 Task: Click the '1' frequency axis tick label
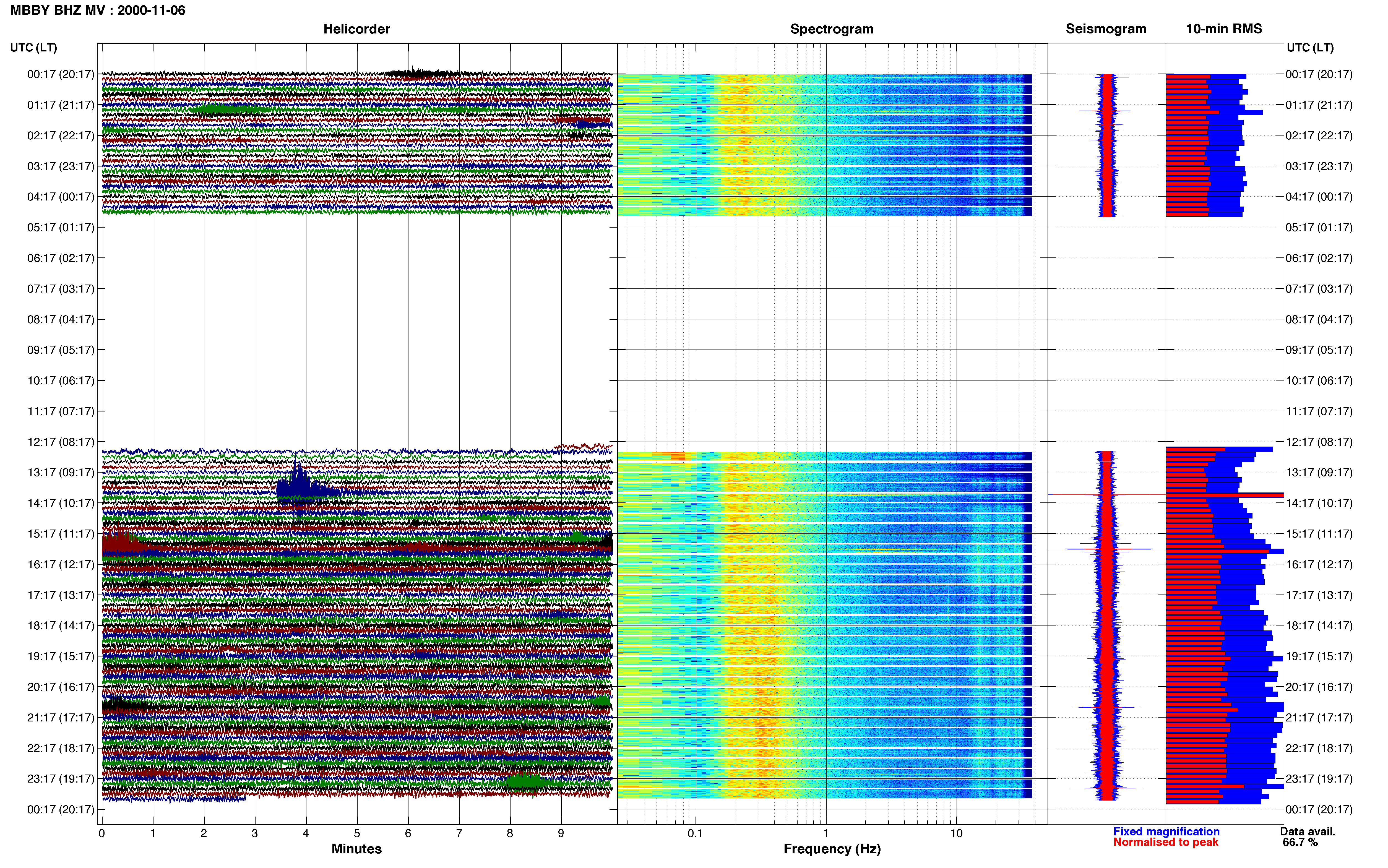826,833
